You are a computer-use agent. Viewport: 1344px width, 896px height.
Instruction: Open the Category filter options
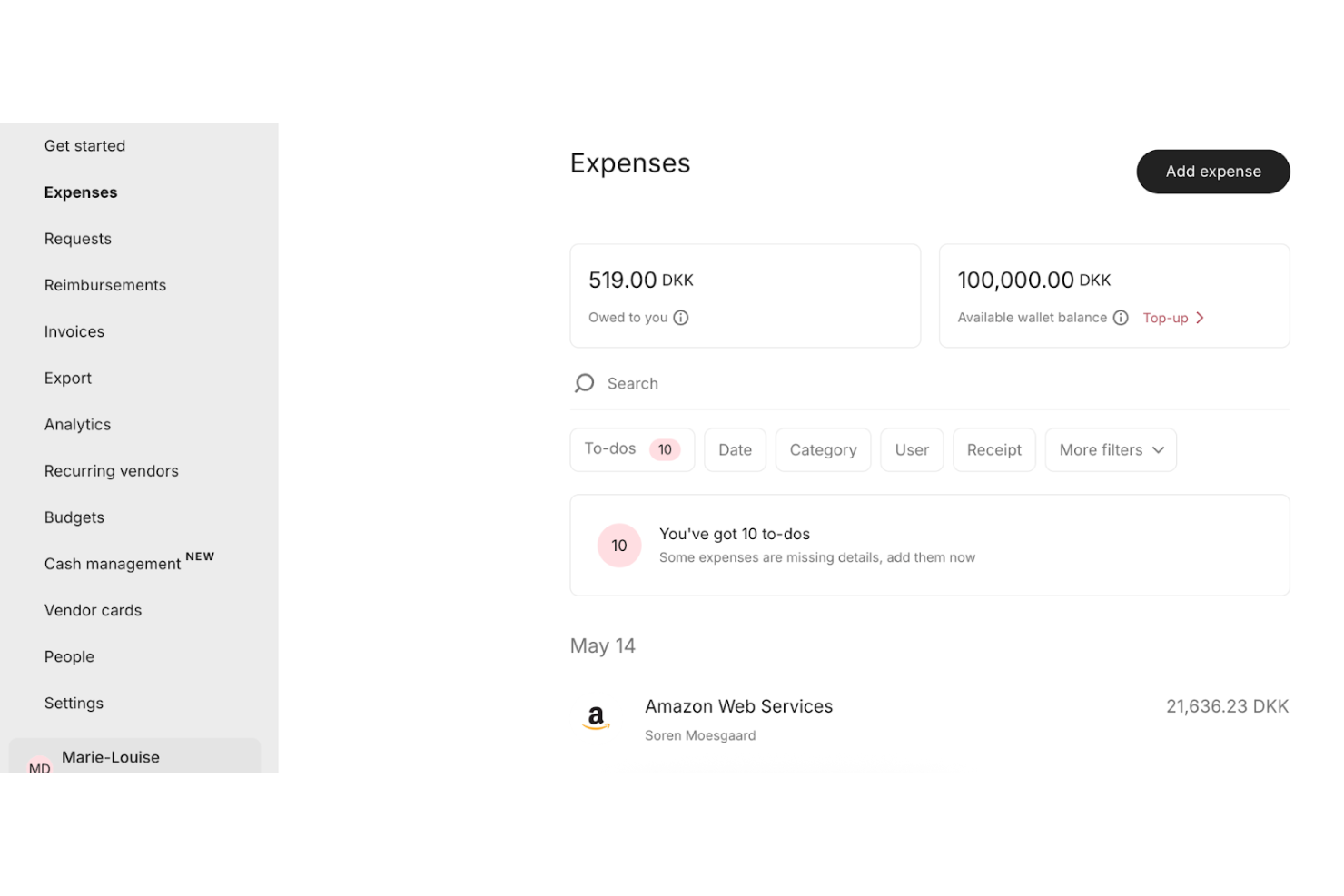(x=823, y=448)
